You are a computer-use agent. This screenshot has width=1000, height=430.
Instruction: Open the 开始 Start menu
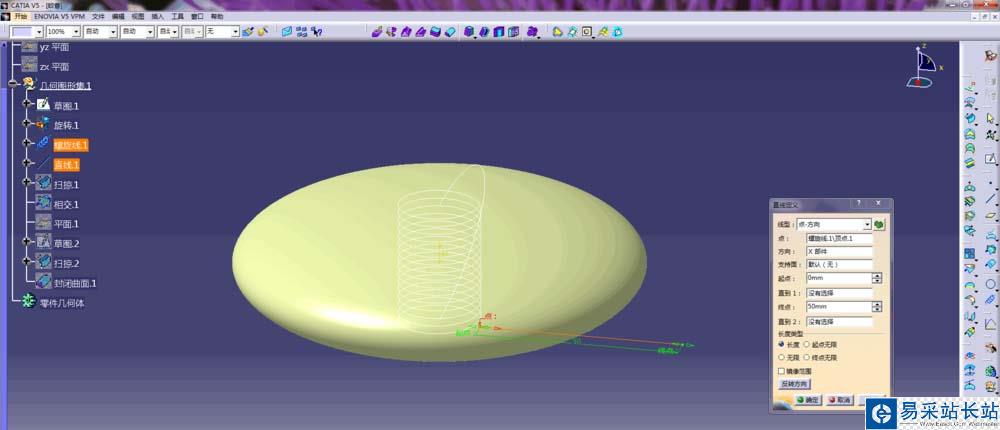pos(22,16)
